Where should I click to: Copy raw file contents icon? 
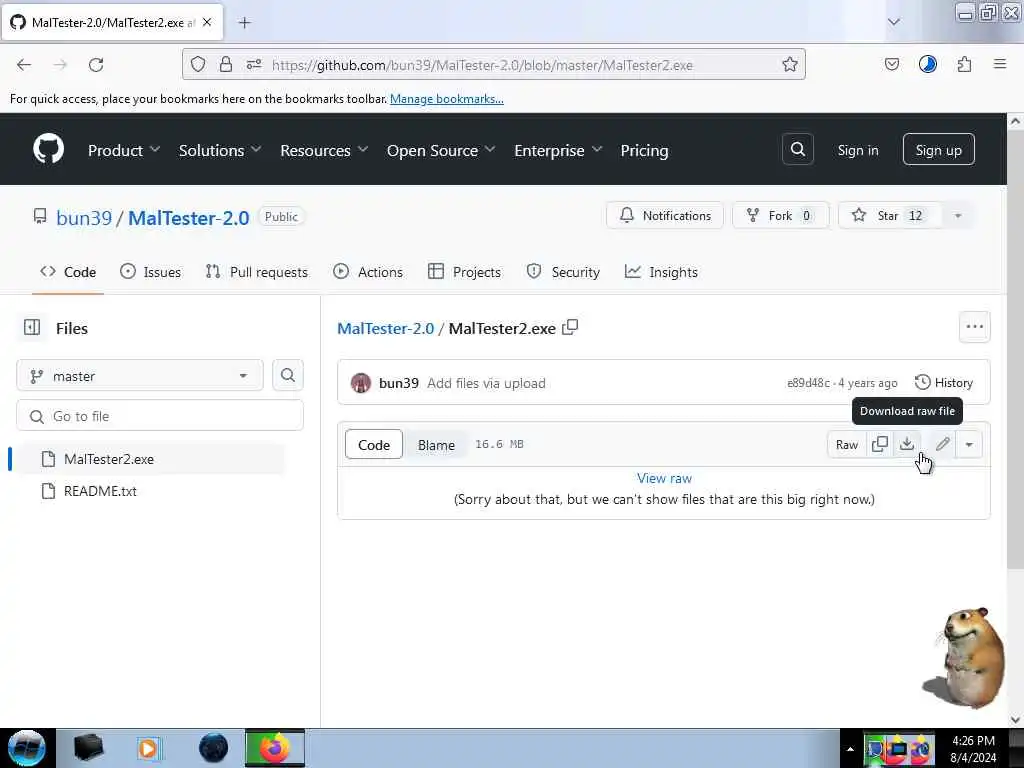tap(880, 444)
